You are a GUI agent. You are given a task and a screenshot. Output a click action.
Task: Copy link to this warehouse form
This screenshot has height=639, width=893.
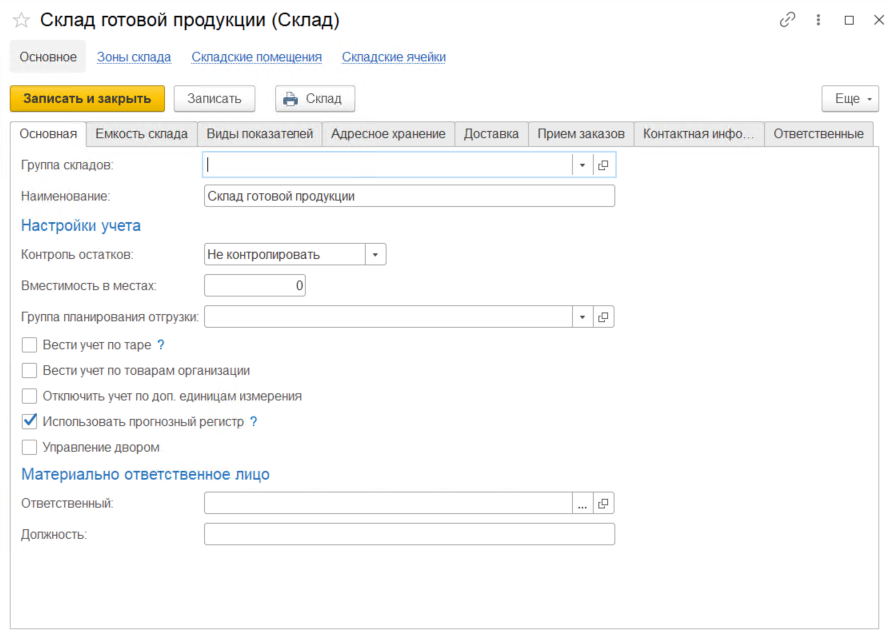(x=788, y=20)
